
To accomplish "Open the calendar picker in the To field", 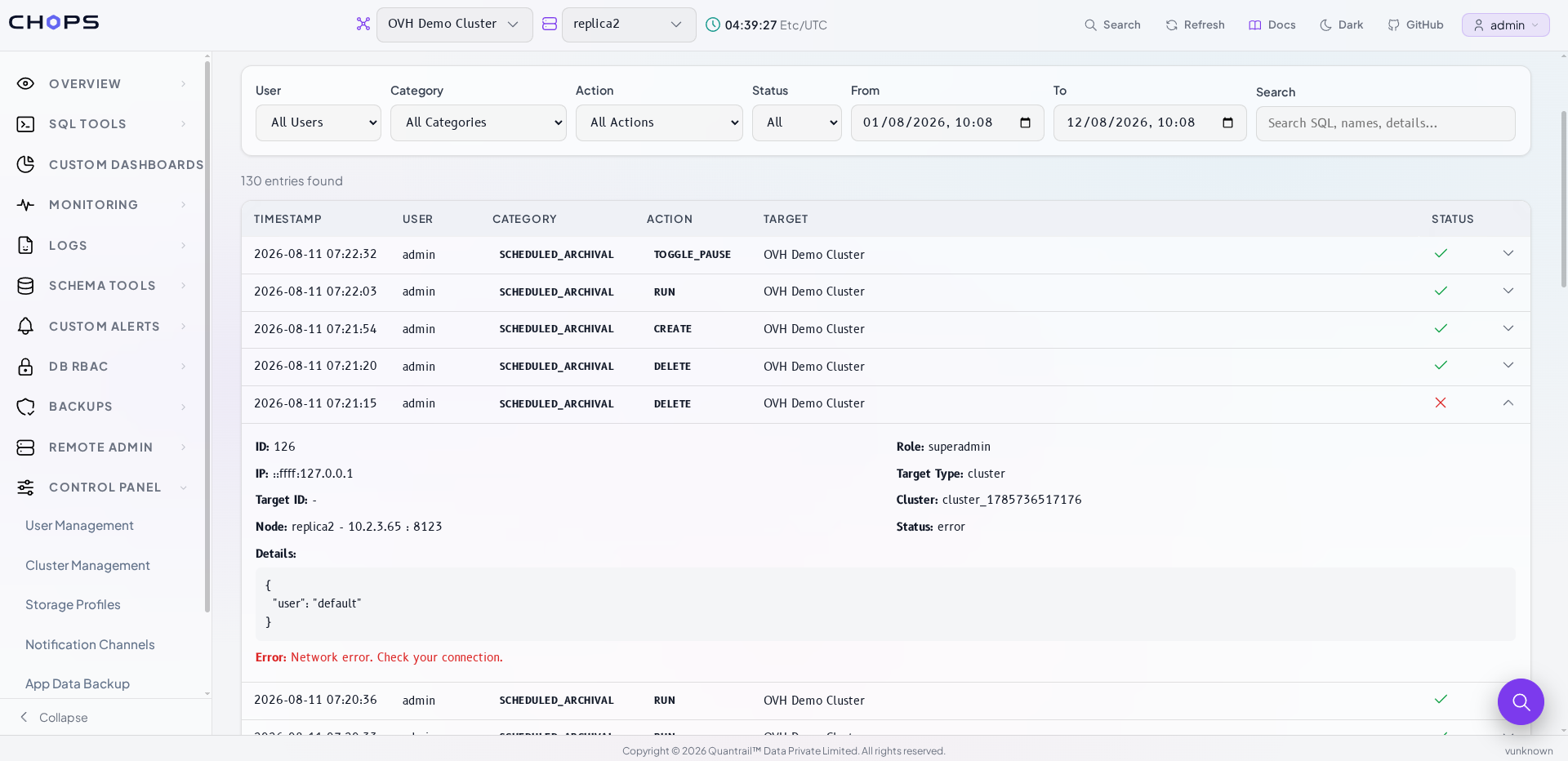I will [1228, 122].
